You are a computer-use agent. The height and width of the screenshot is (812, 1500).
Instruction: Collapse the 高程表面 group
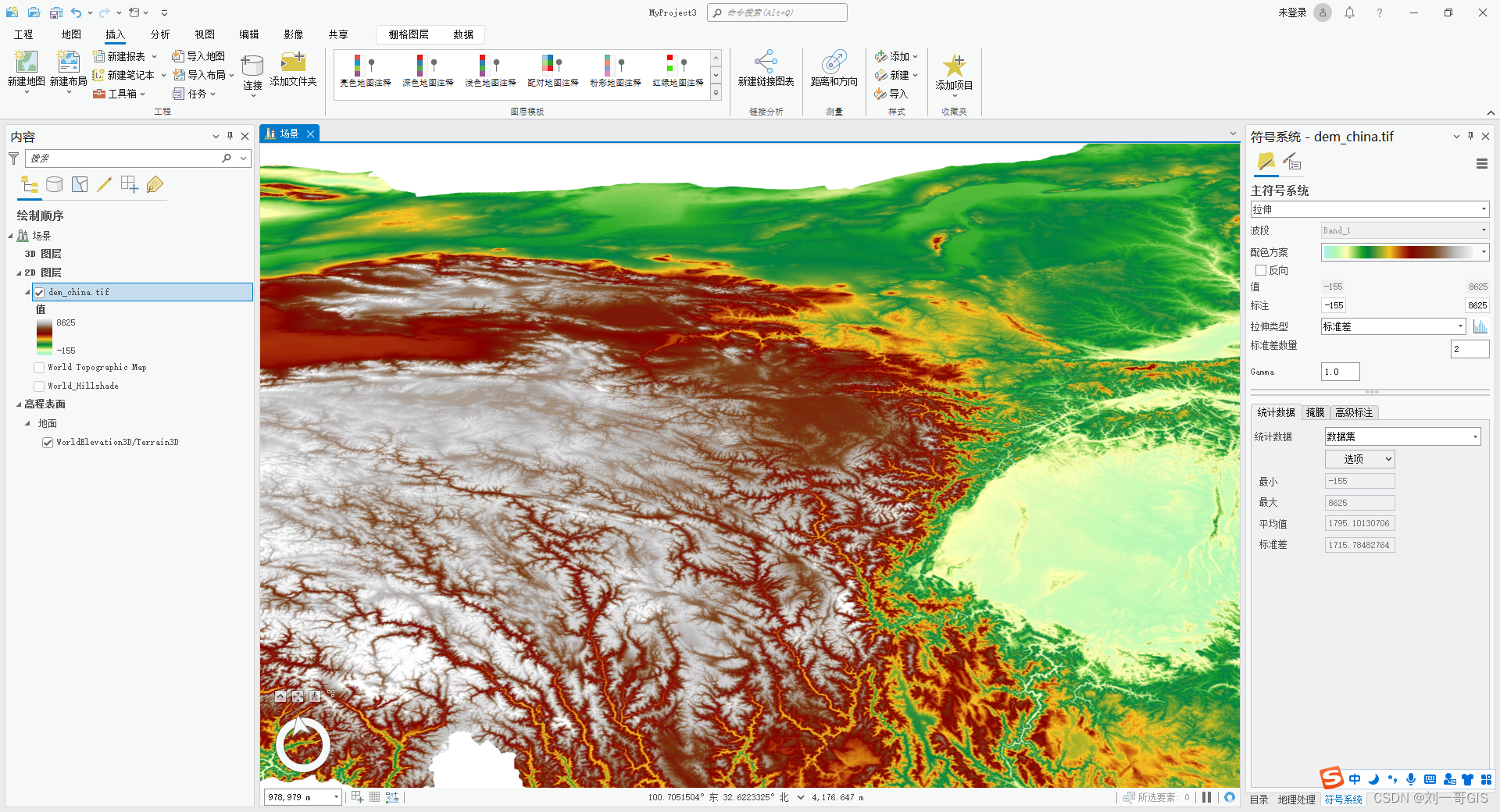click(x=19, y=404)
